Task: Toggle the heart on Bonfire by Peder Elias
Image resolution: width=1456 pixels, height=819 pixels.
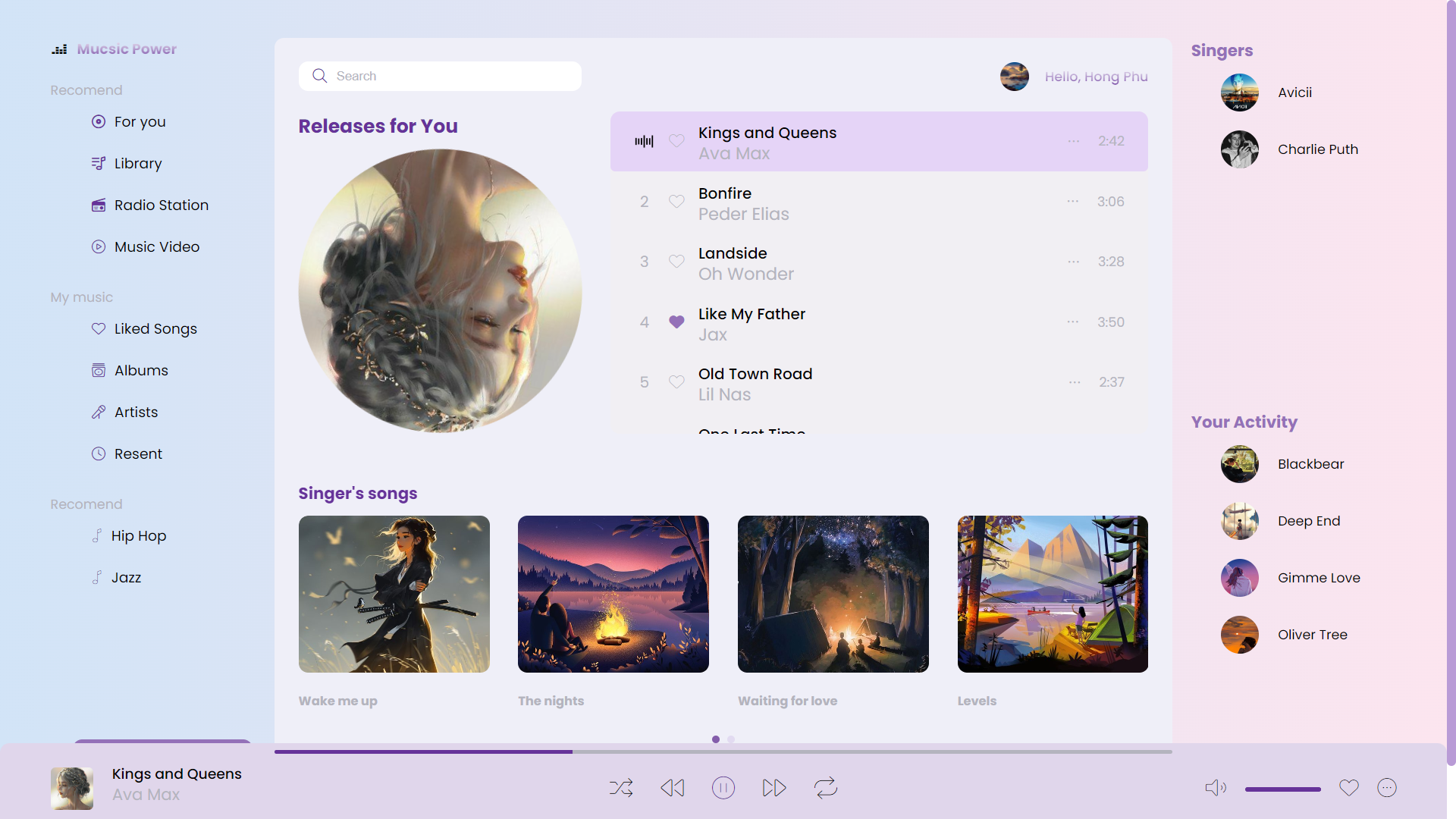Action: pyautogui.click(x=676, y=201)
